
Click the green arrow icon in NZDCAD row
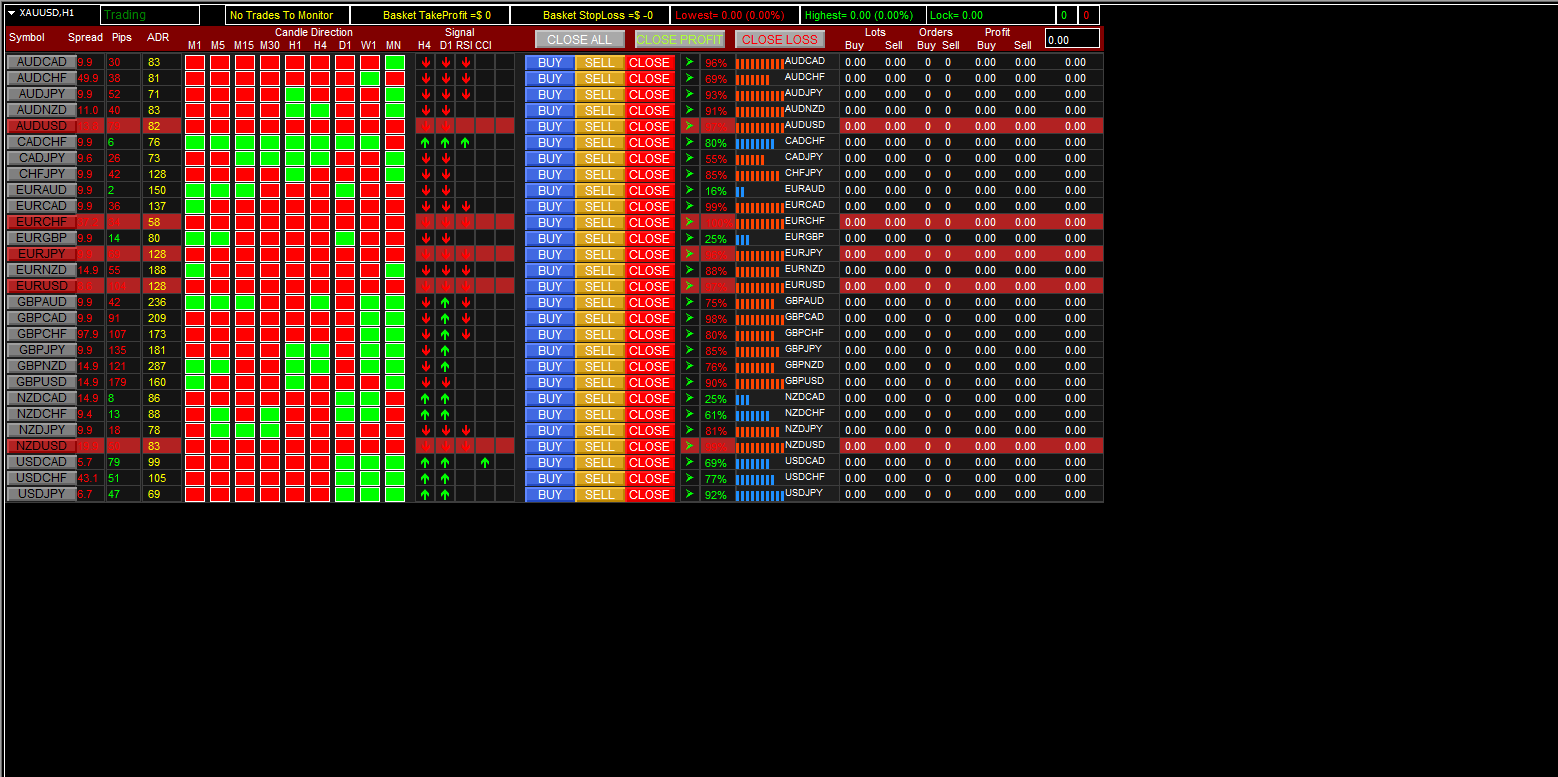click(689, 398)
